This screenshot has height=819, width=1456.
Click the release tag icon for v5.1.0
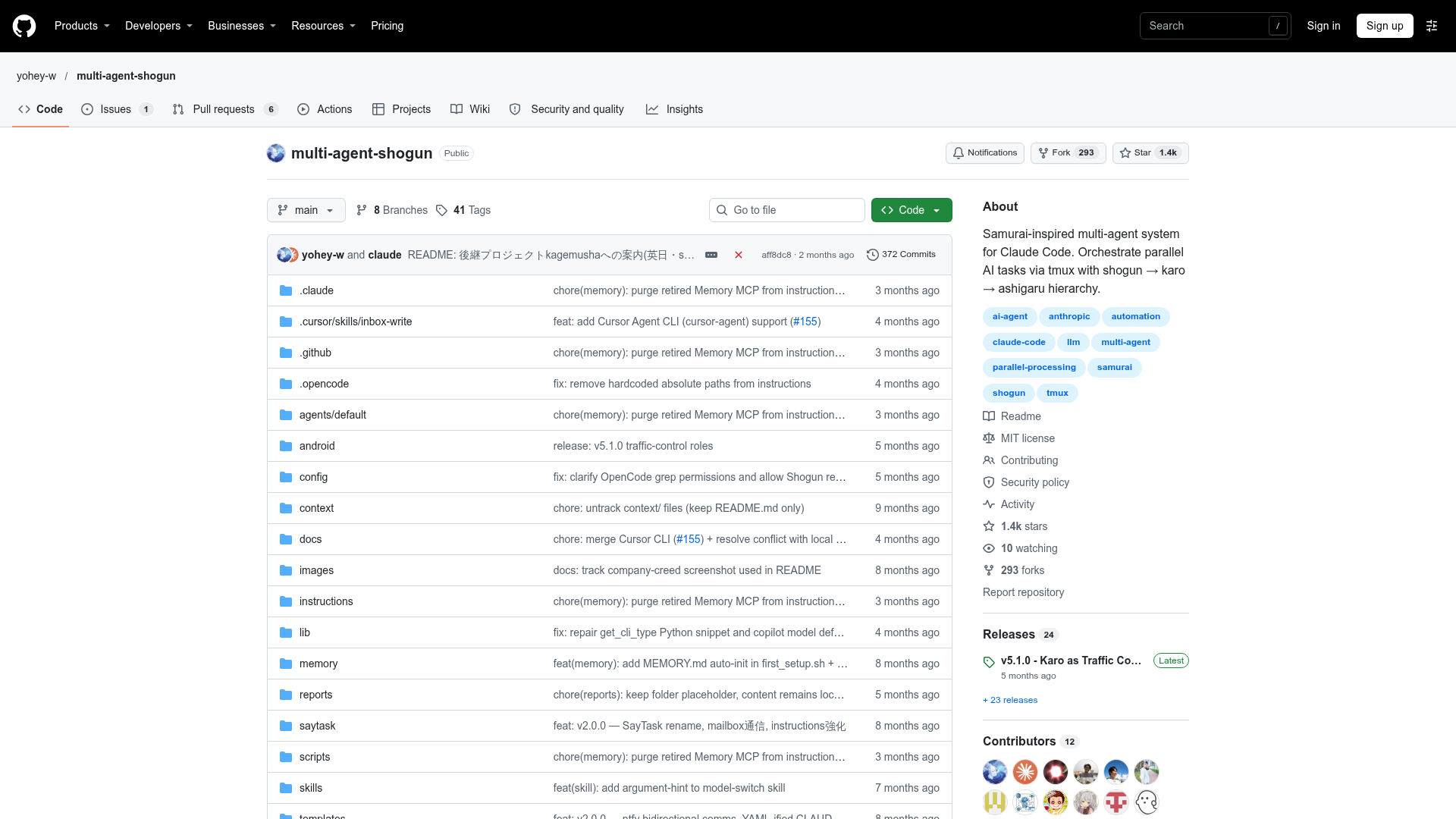point(989,662)
